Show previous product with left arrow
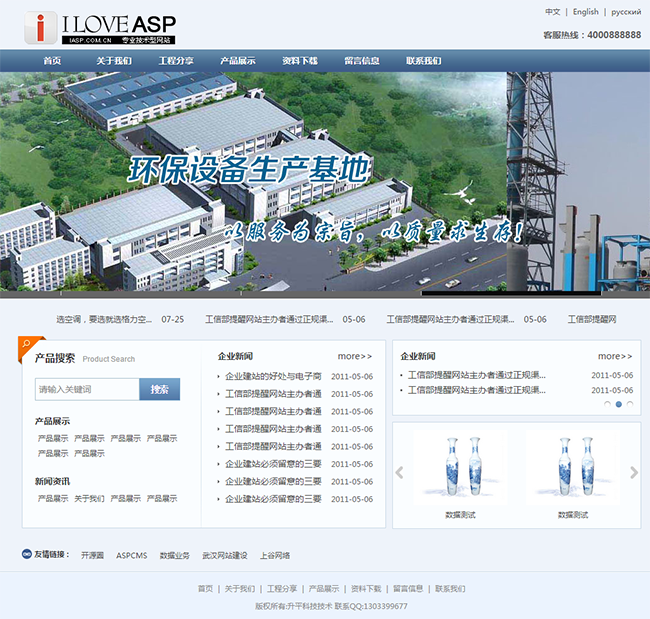Image resolution: width=650 pixels, height=619 pixels. click(x=399, y=473)
